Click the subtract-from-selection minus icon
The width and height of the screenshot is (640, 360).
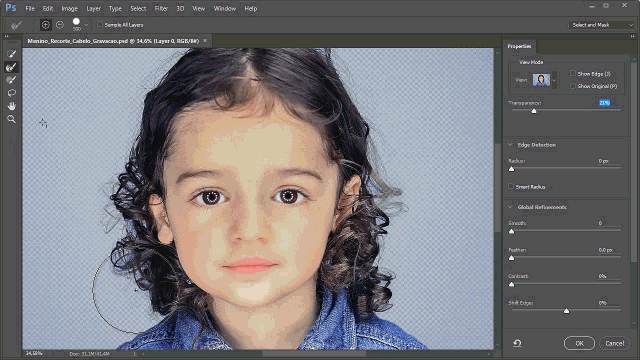pyautogui.click(x=60, y=25)
